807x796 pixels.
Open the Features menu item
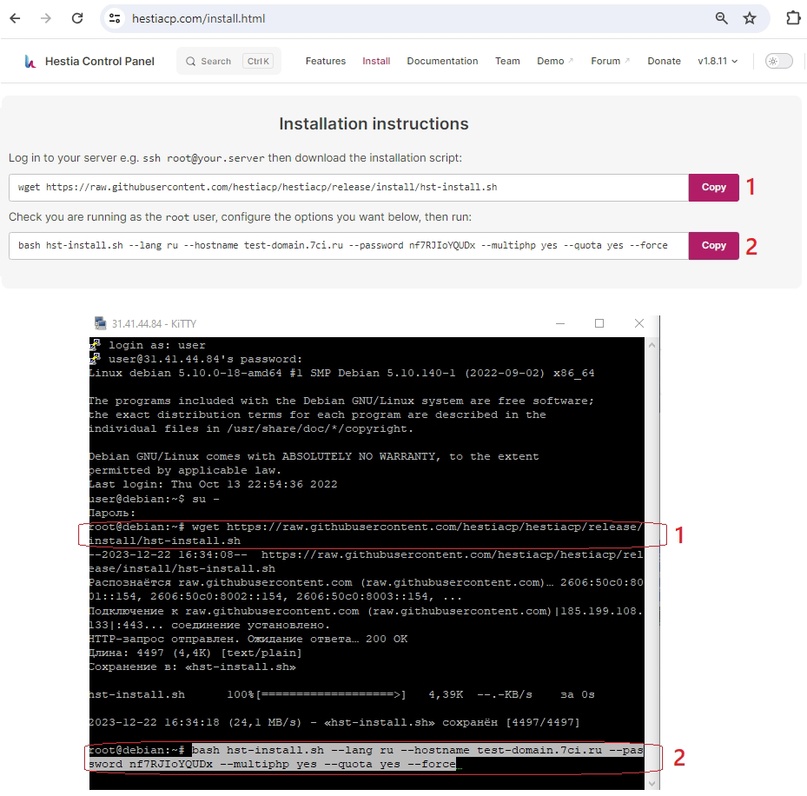[325, 61]
